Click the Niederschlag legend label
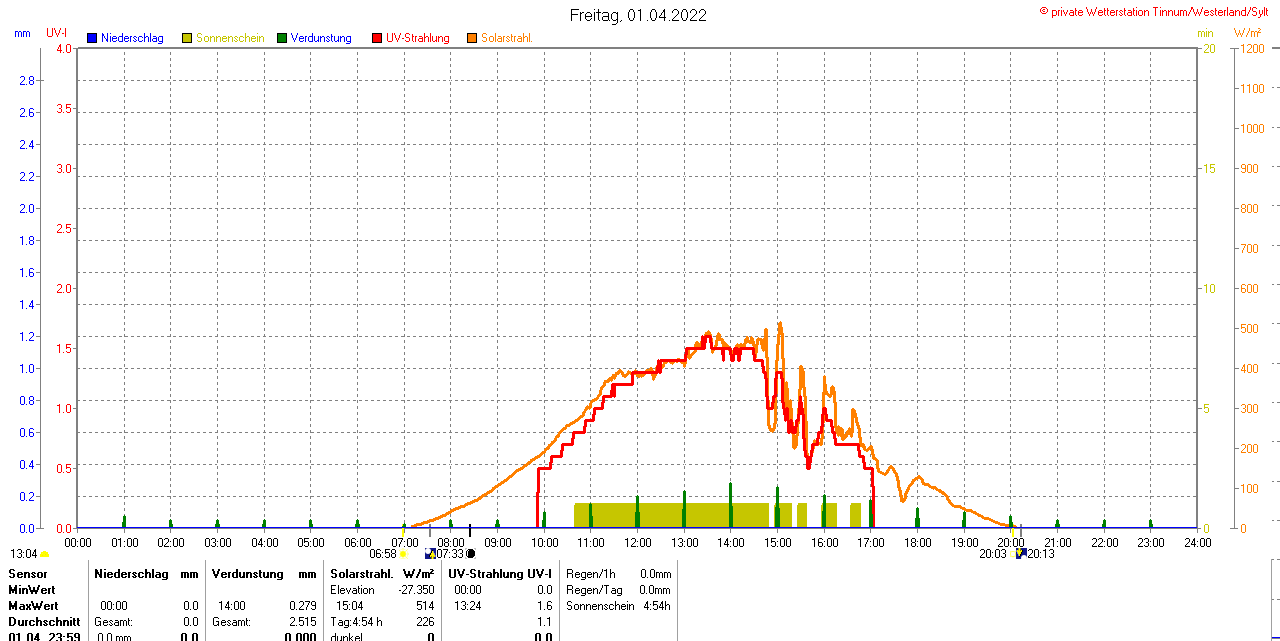This screenshot has height=641, width=1280. pyautogui.click(x=132, y=38)
